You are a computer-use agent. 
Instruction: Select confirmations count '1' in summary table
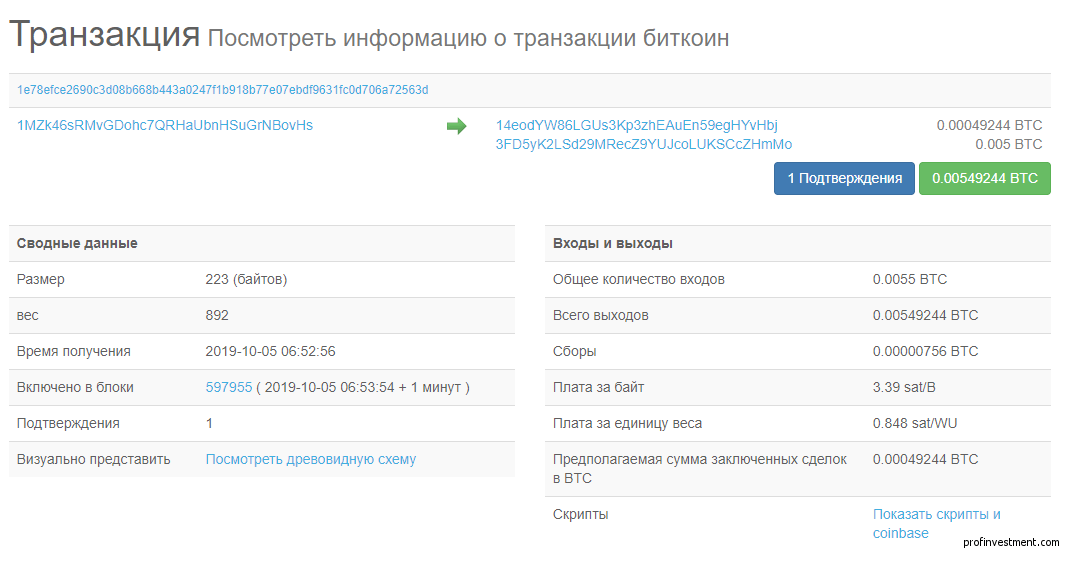tap(209, 423)
